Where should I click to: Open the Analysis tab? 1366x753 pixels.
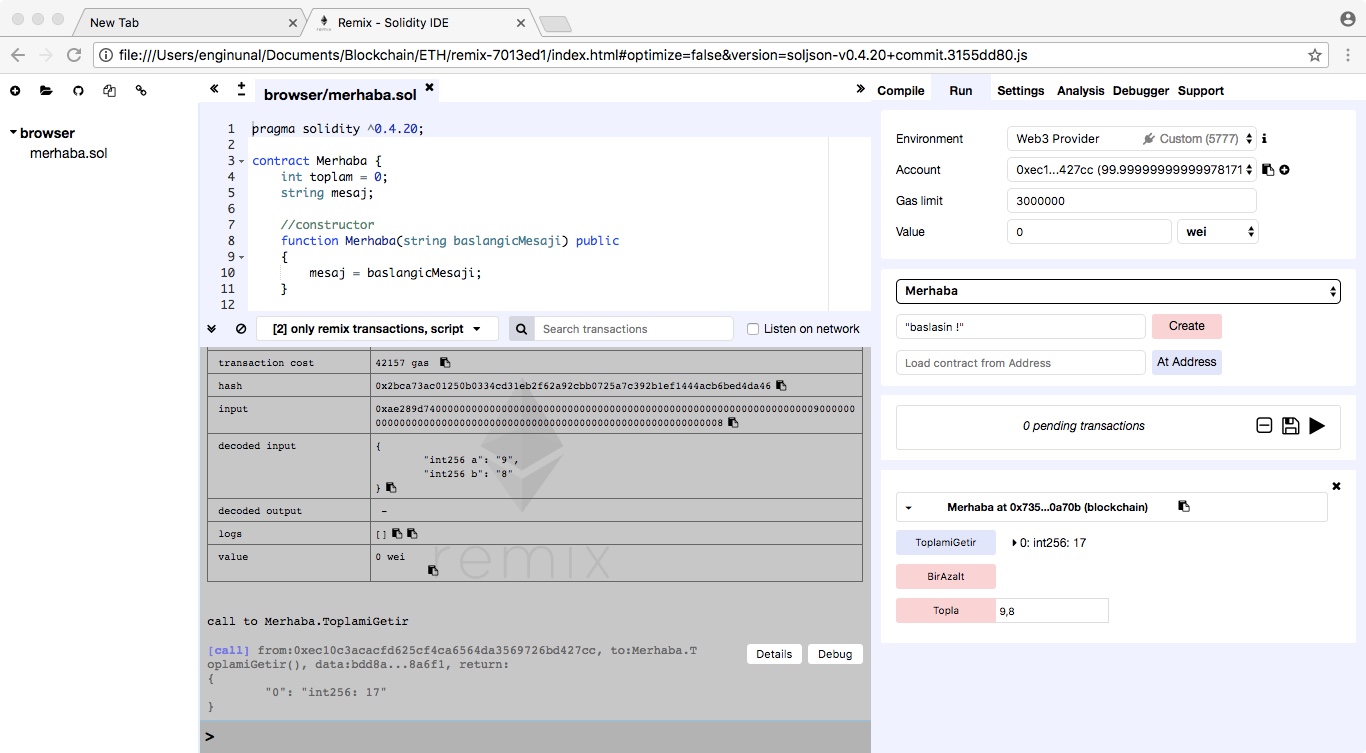[x=1081, y=91]
